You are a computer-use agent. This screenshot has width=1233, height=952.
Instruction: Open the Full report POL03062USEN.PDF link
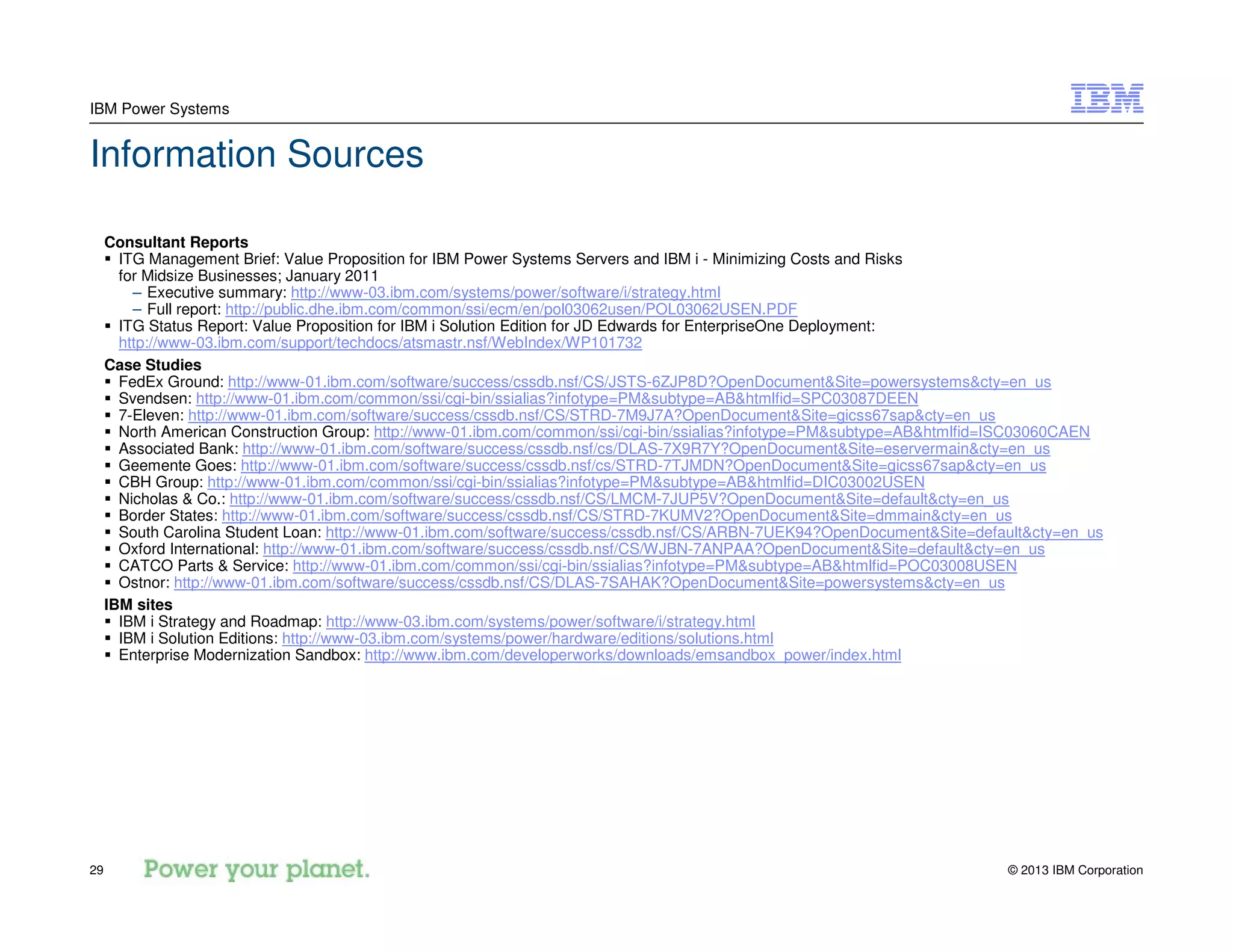click(511, 310)
